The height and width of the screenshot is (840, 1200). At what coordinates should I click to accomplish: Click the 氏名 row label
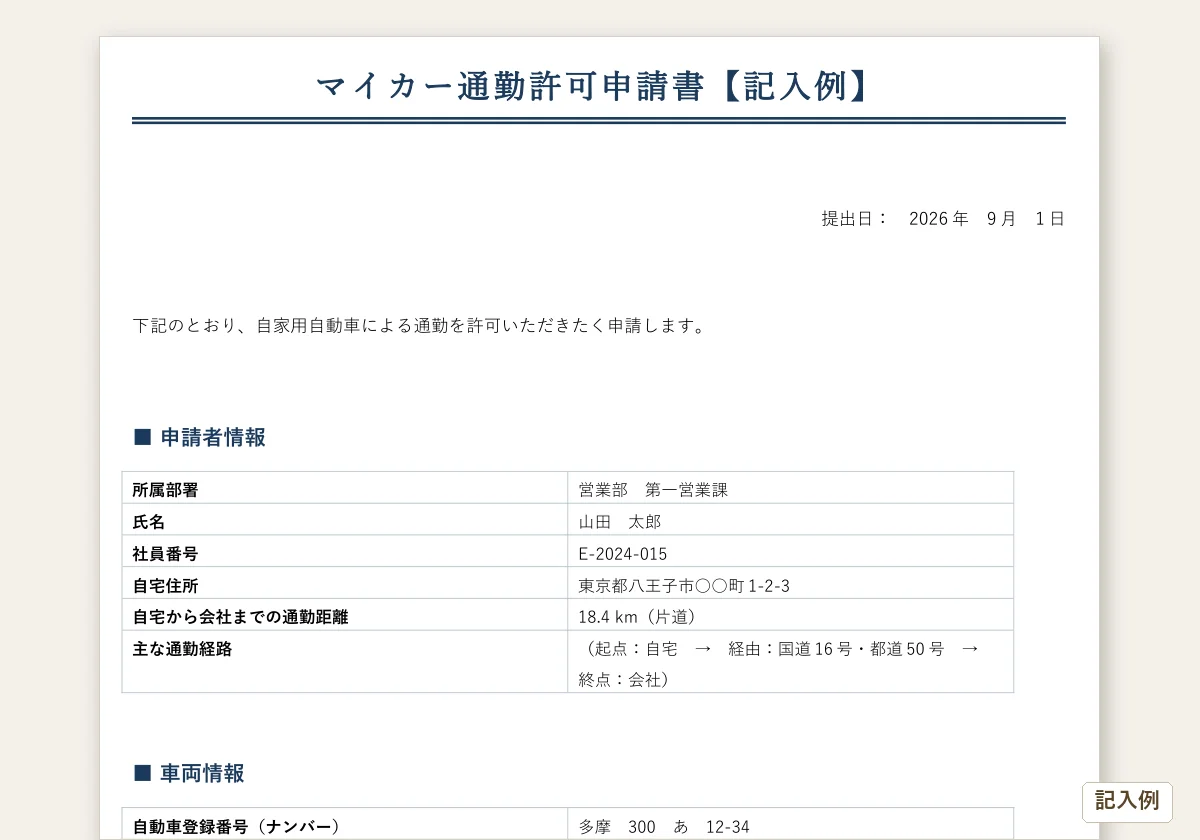tap(149, 522)
